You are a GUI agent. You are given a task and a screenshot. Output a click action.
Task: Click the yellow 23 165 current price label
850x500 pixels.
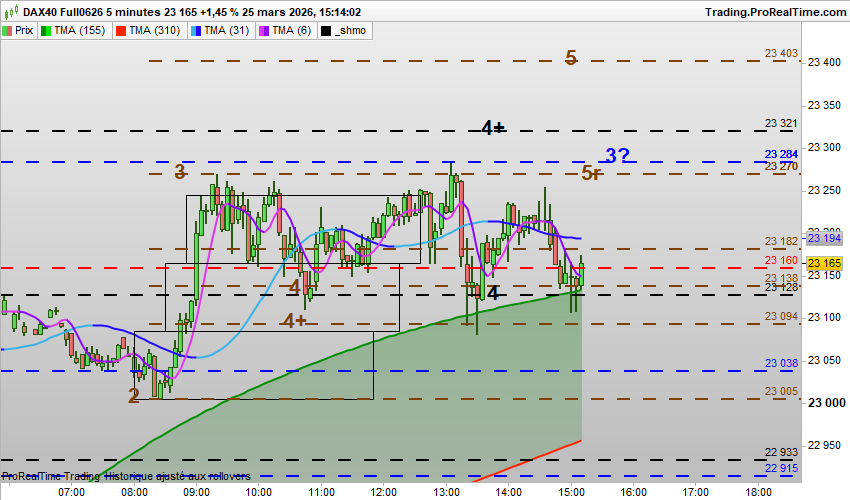(824, 264)
